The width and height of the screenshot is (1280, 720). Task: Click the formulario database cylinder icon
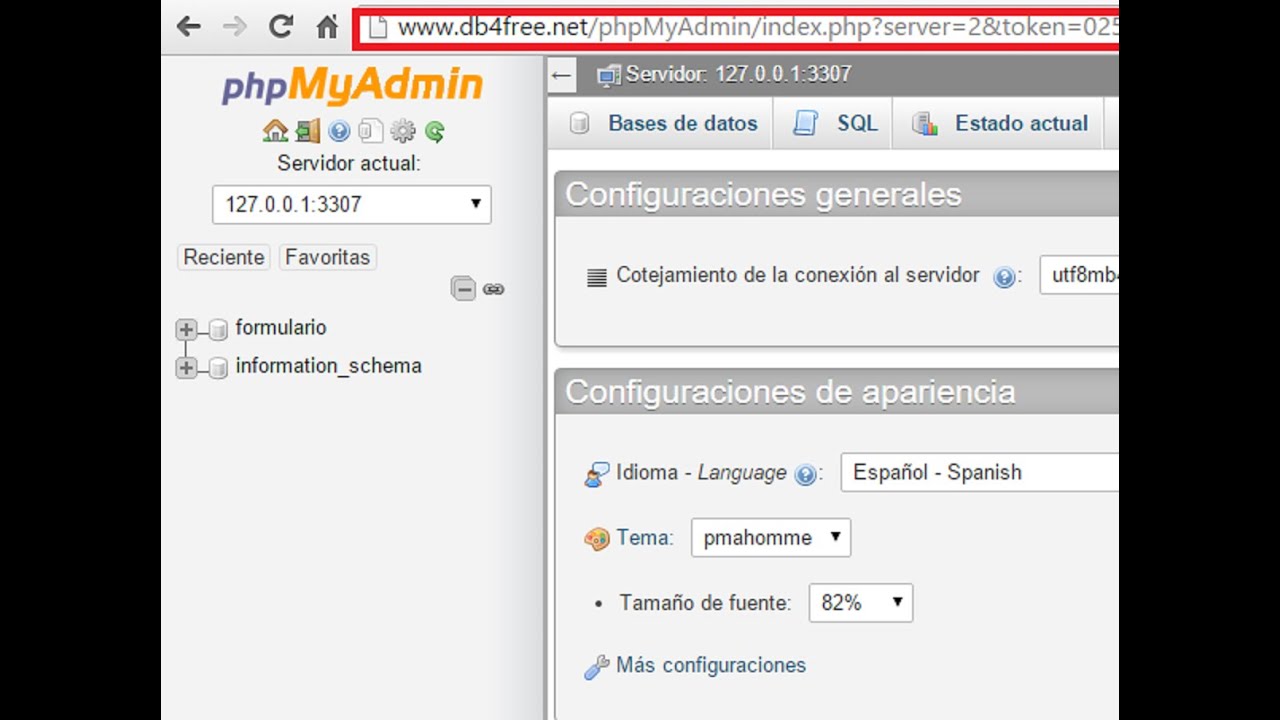pyautogui.click(x=218, y=330)
